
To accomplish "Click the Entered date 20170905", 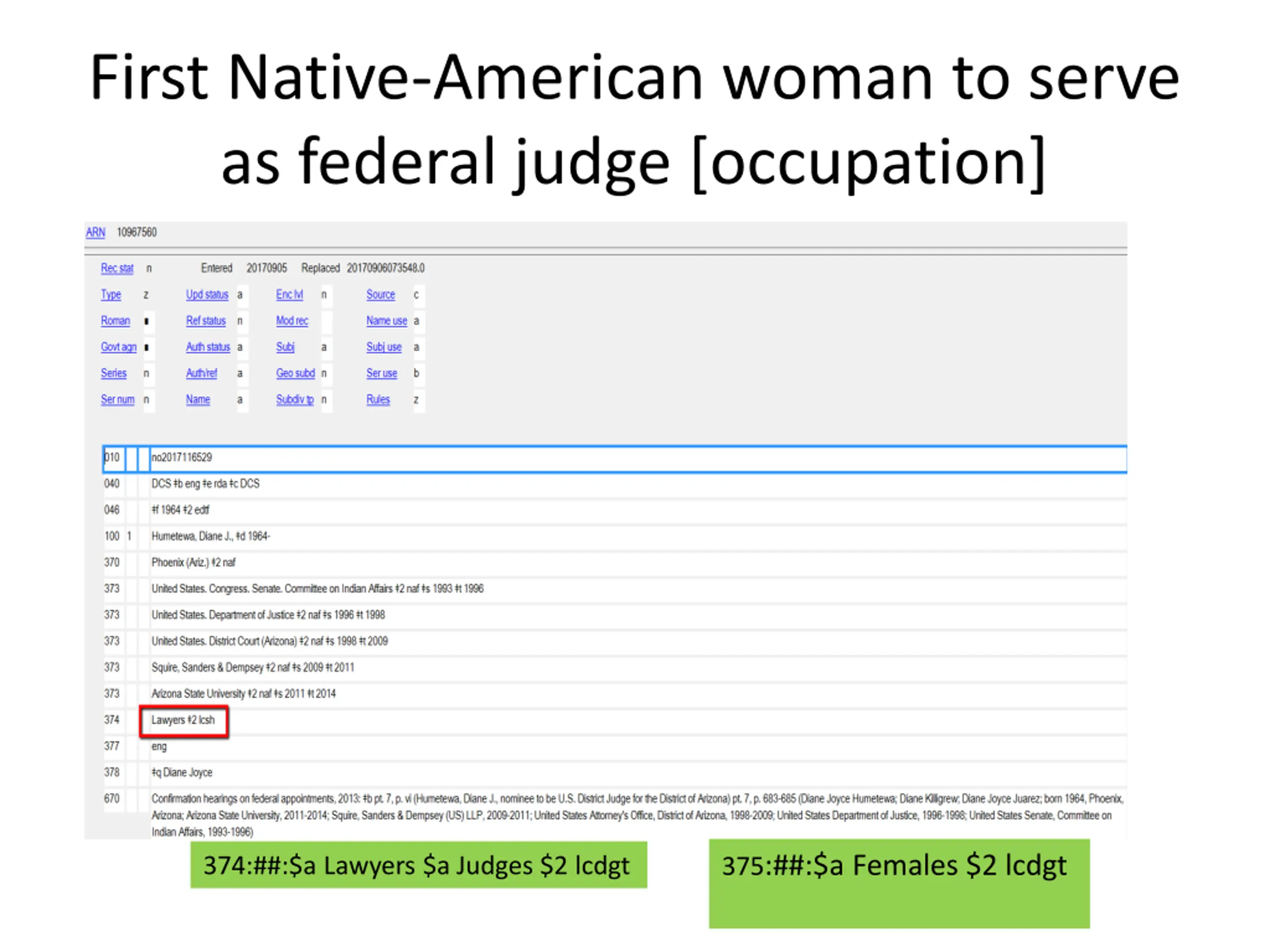I will pyautogui.click(x=266, y=268).
